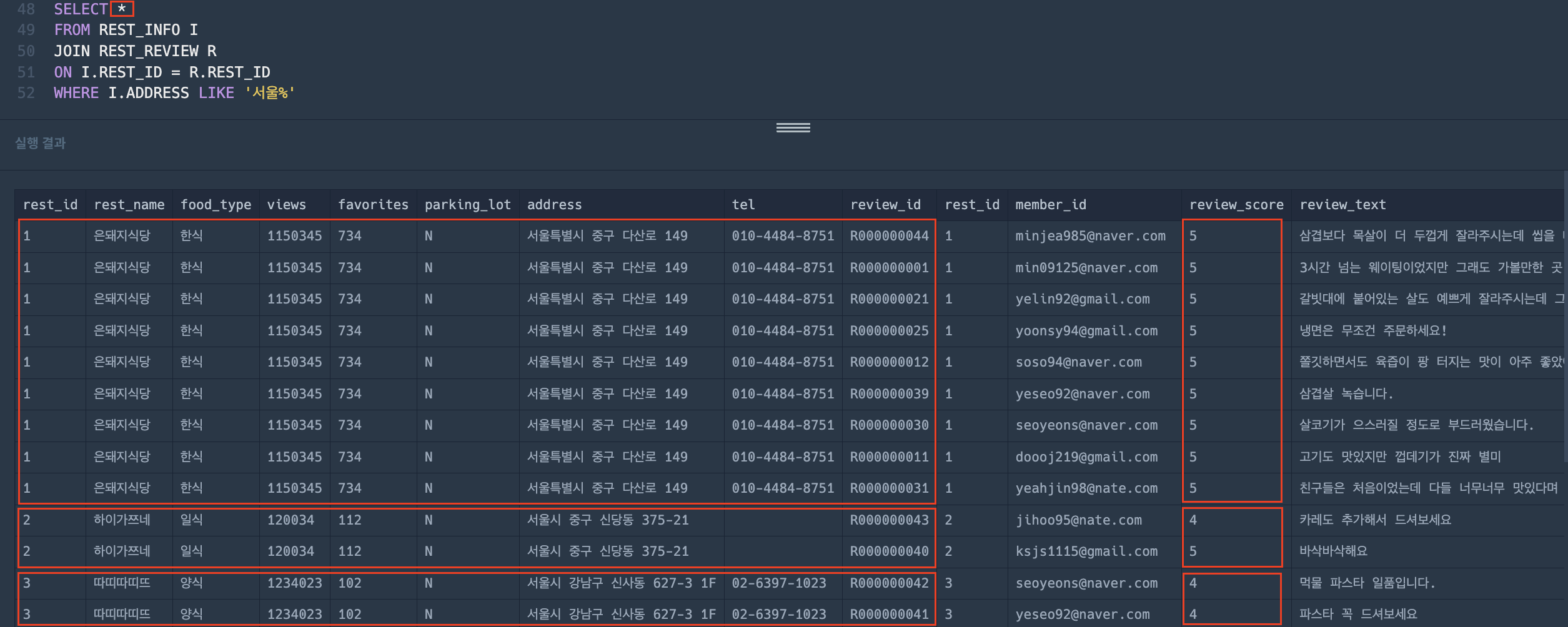Select the member_id column header

pyautogui.click(x=1051, y=205)
